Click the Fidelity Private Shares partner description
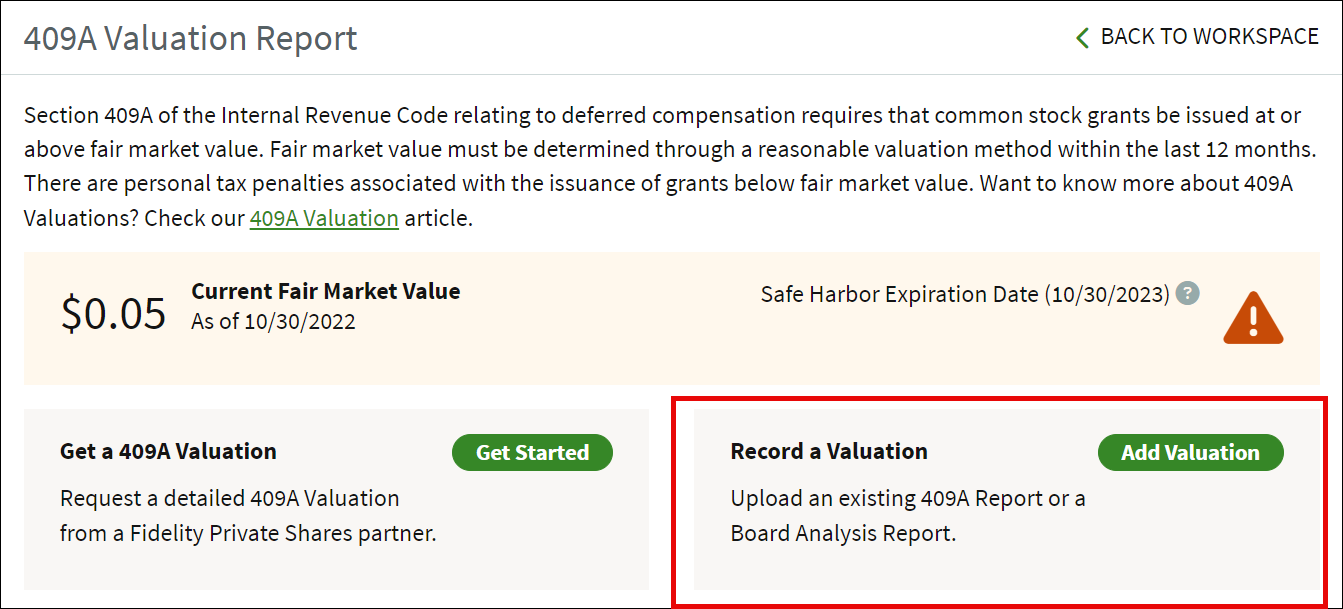 pos(248,516)
